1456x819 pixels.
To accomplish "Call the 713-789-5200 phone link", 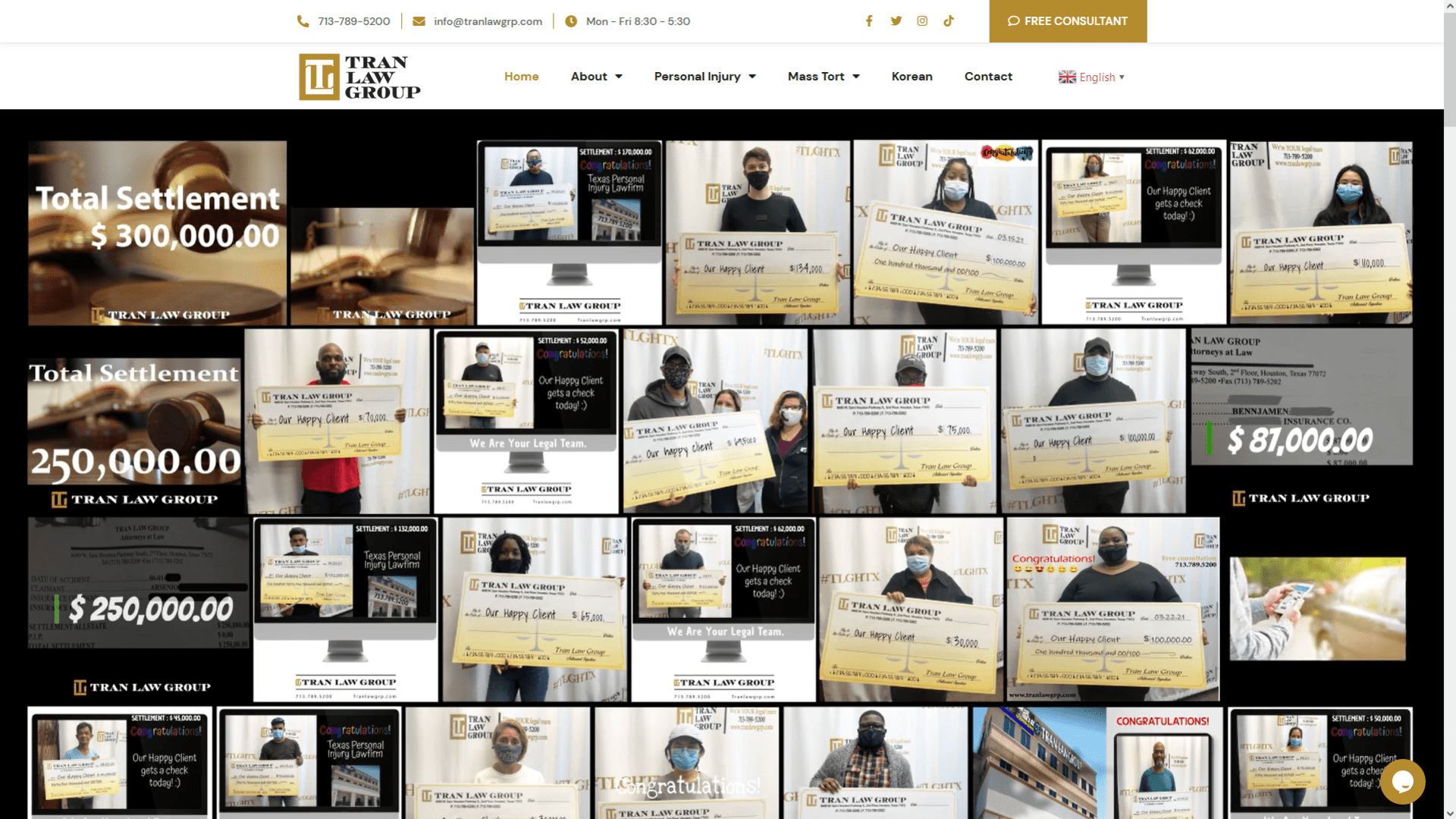I will pos(354,21).
